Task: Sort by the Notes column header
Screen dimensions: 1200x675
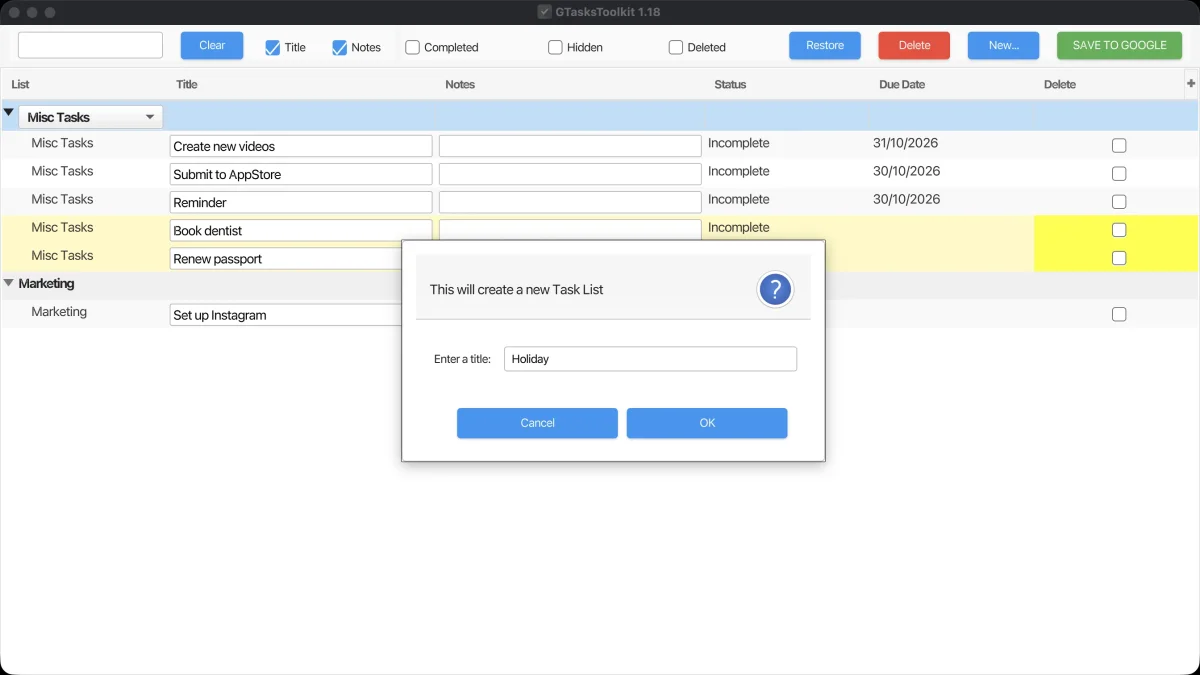Action: [x=460, y=85]
